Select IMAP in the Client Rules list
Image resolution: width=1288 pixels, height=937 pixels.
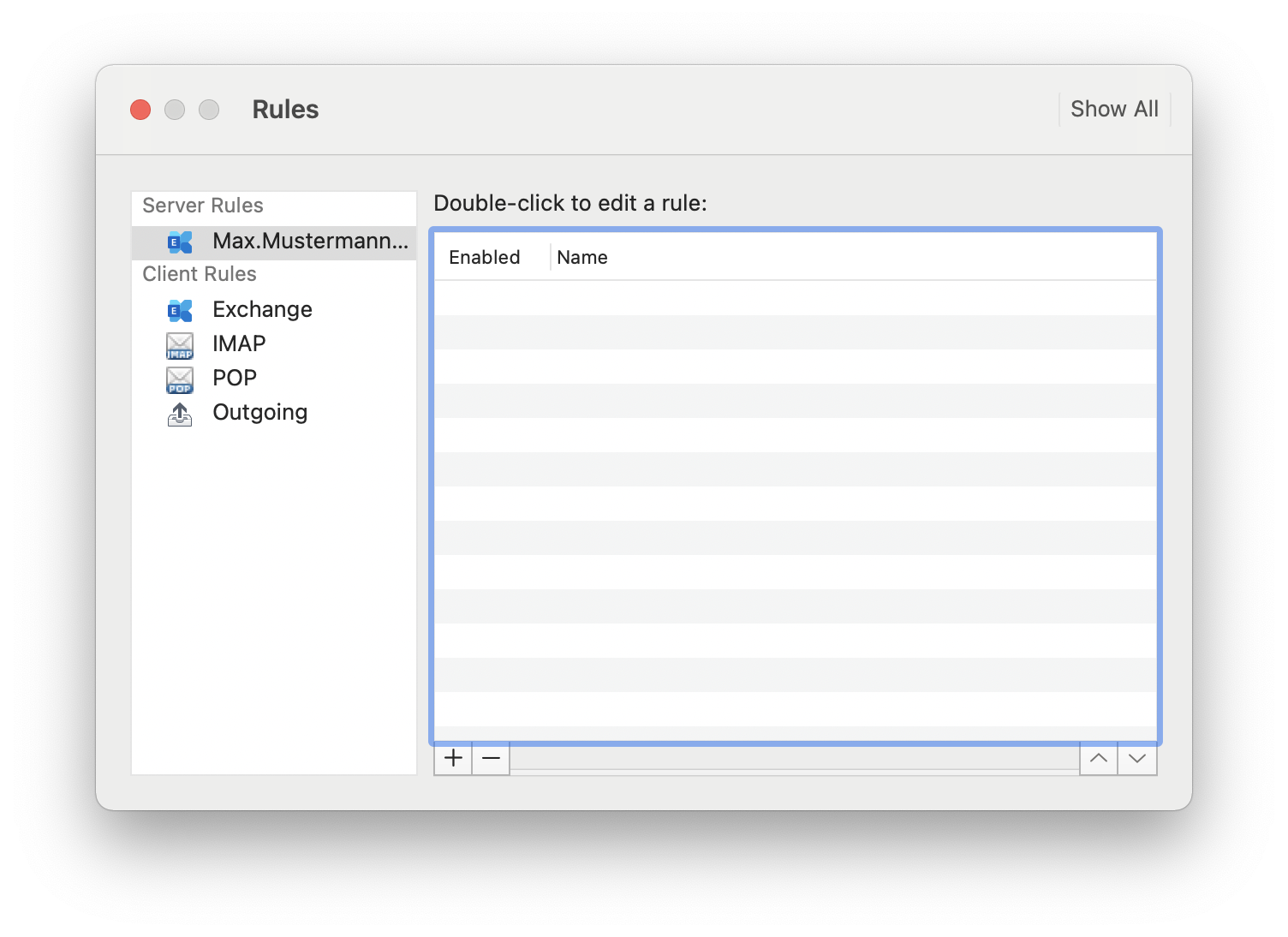pos(238,344)
